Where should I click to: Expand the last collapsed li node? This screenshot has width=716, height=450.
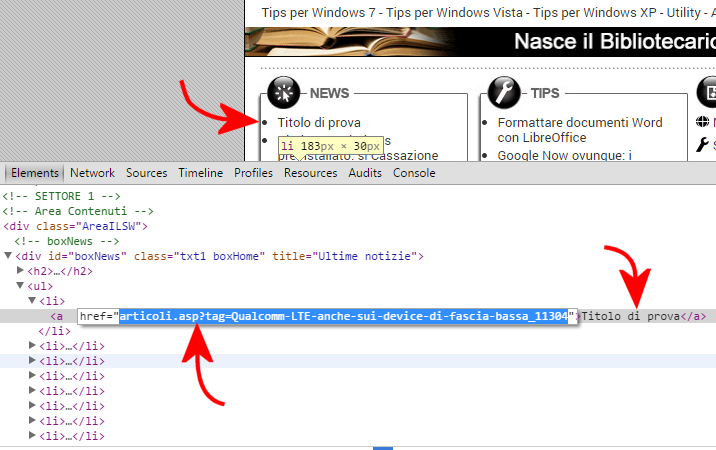click(32, 435)
